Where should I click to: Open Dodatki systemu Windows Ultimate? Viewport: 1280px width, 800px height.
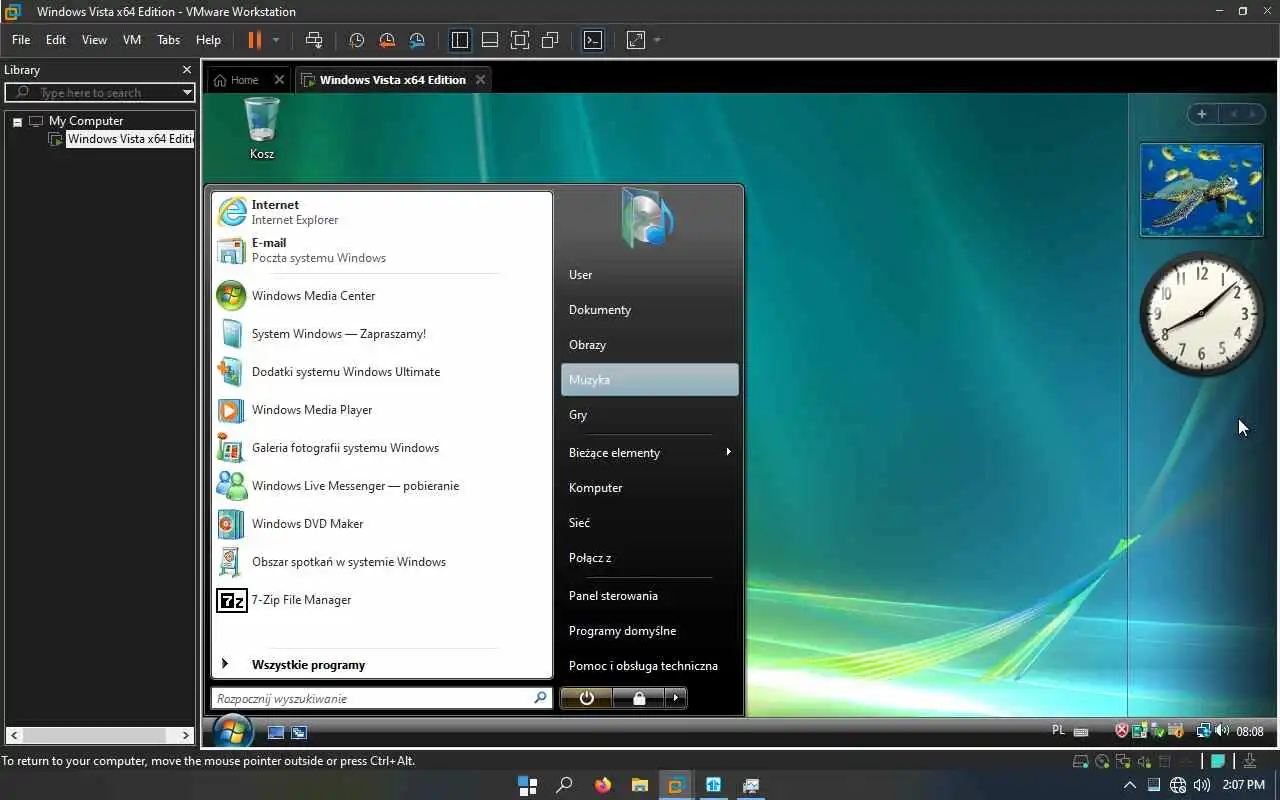(382, 372)
